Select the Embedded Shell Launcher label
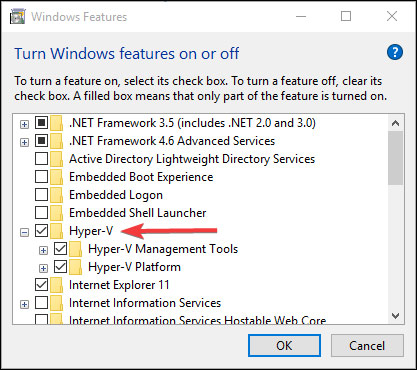The height and width of the screenshot is (370, 417). pyautogui.click(x=138, y=213)
